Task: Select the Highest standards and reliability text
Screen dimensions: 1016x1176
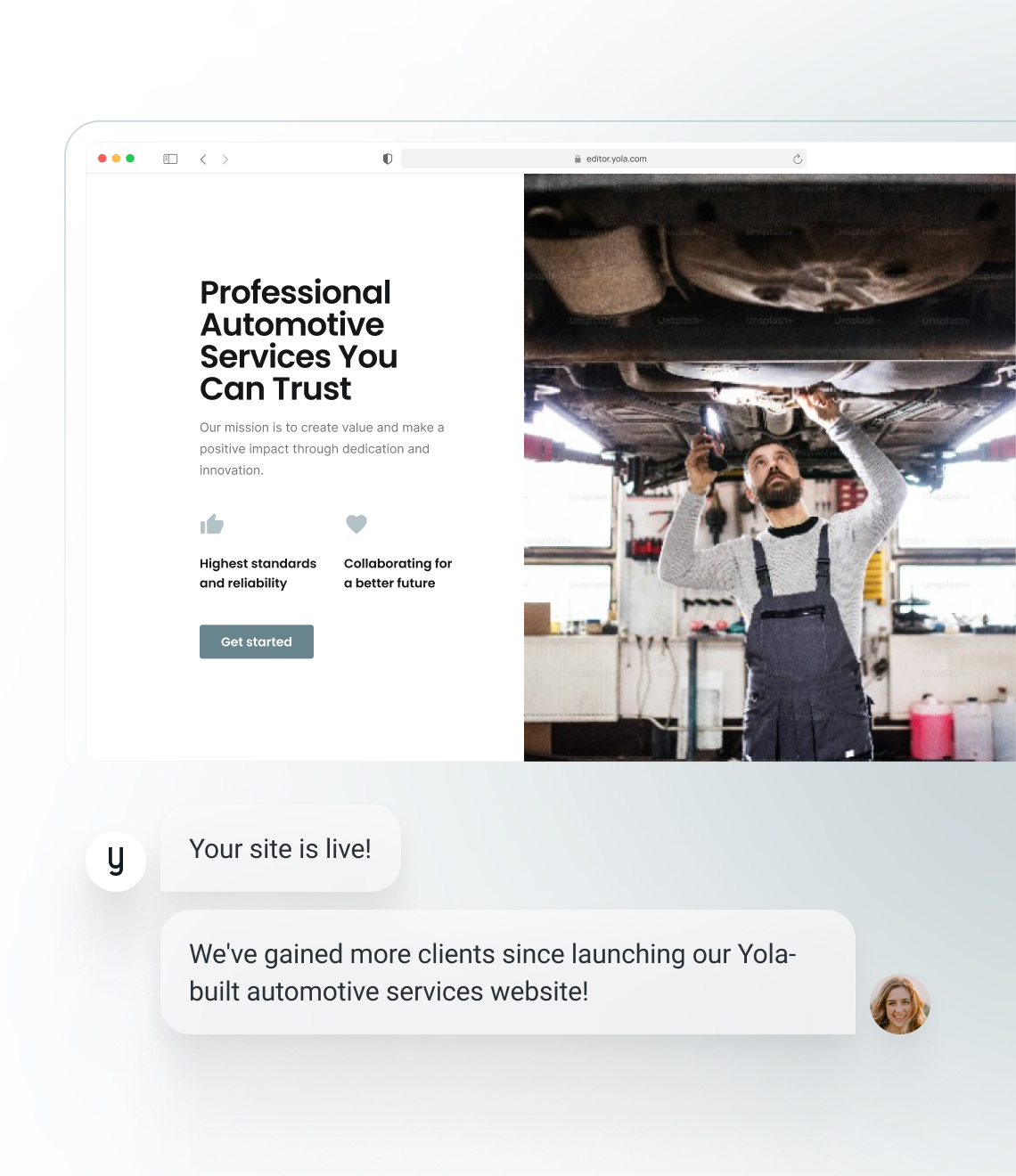Action: (x=258, y=573)
